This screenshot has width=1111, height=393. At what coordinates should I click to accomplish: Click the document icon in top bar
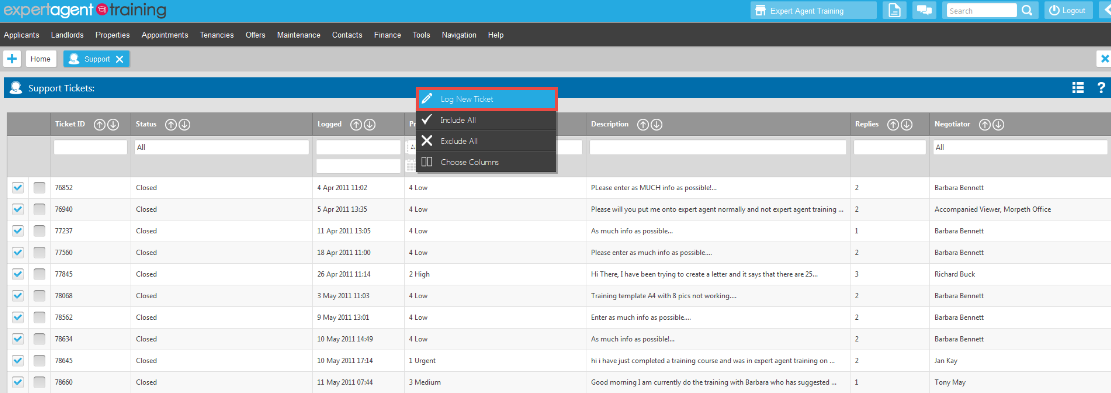point(894,11)
